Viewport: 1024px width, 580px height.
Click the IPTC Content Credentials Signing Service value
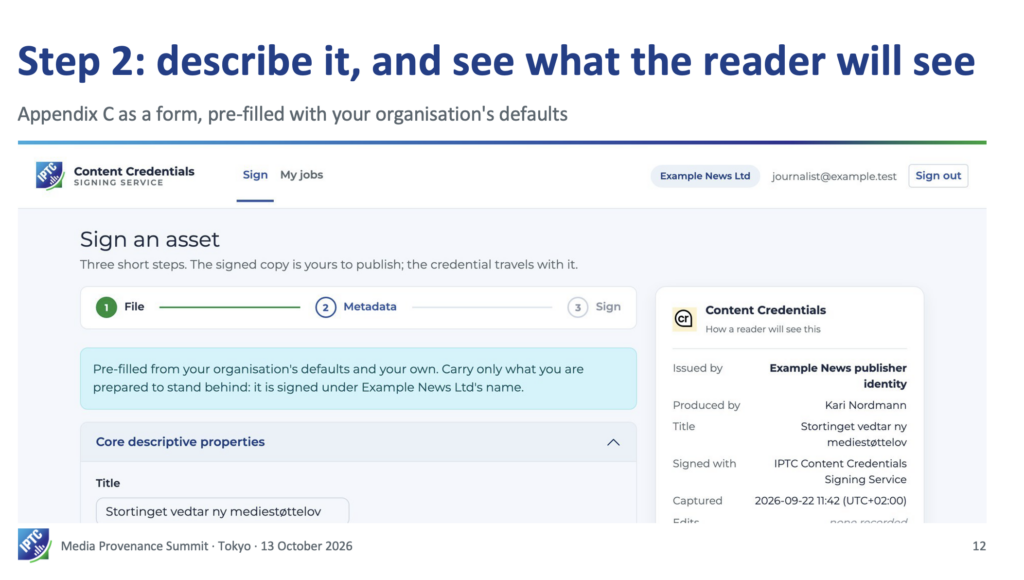[840, 471]
